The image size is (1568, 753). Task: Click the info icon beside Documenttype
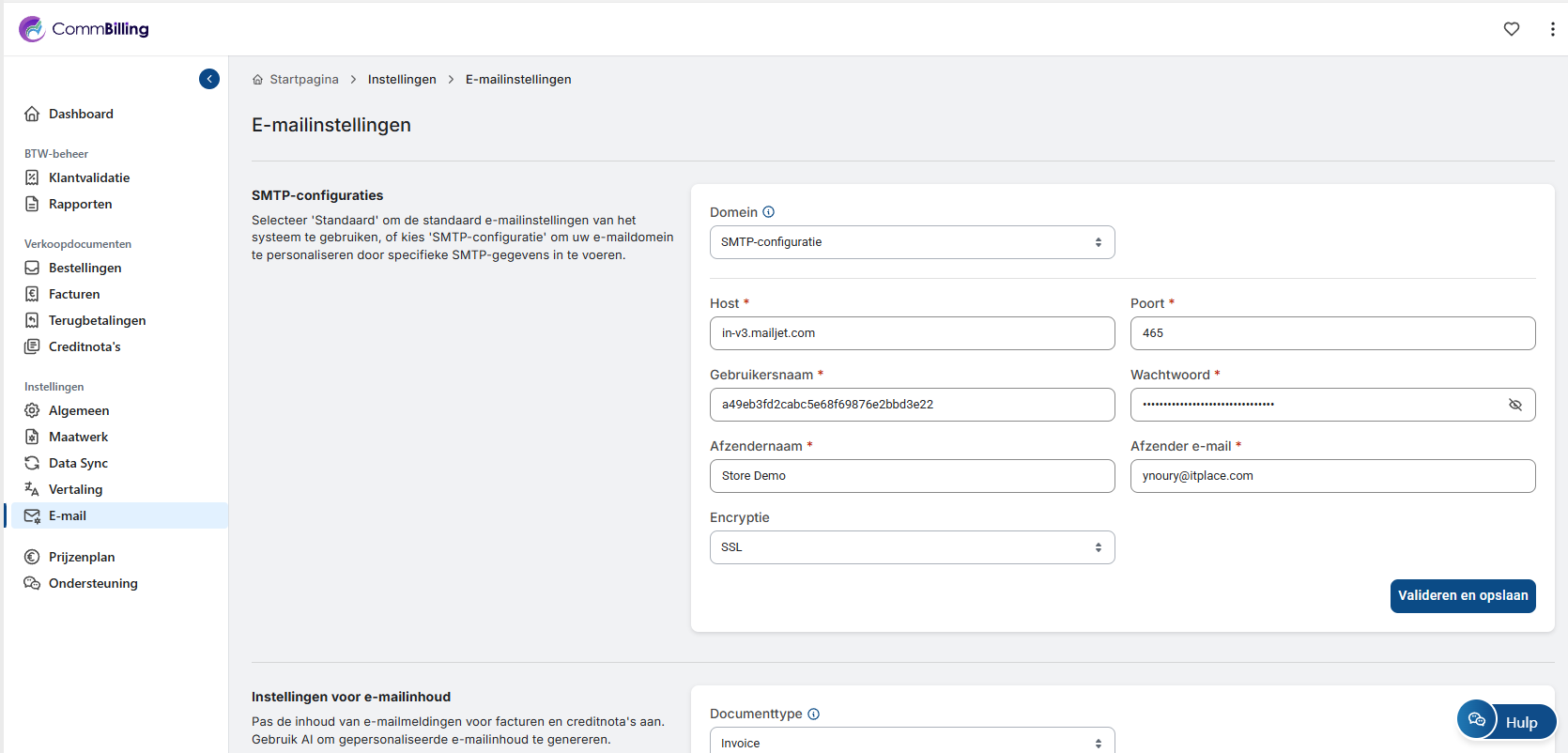click(x=814, y=714)
